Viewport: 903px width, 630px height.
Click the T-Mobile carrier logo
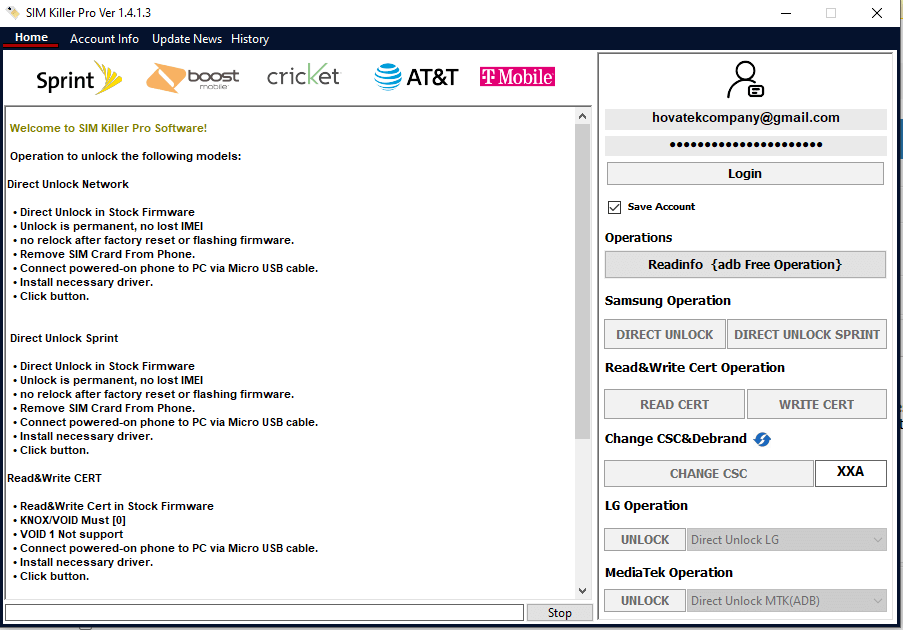pyautogui.click(x=517, y=77)
